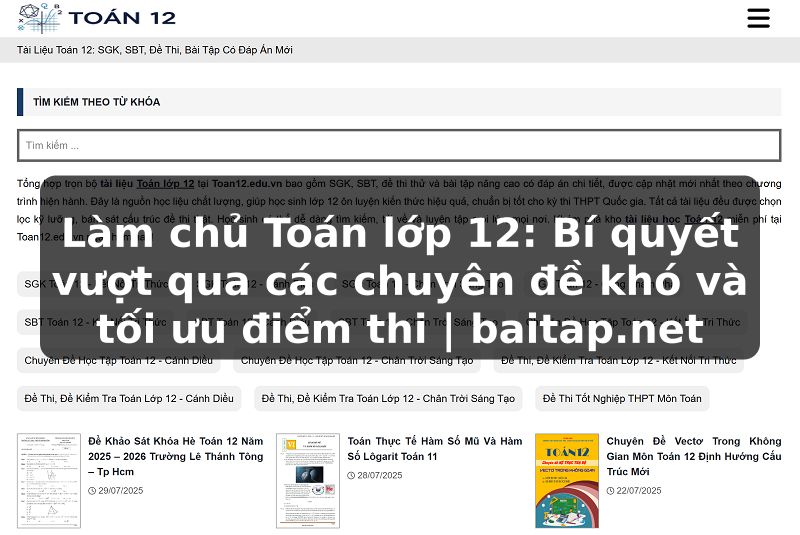Viewport: 800px width, 535px height.
Task: Click the TÌM KIẾM THEO TỪ KHÓA heading
Action: 96,102
